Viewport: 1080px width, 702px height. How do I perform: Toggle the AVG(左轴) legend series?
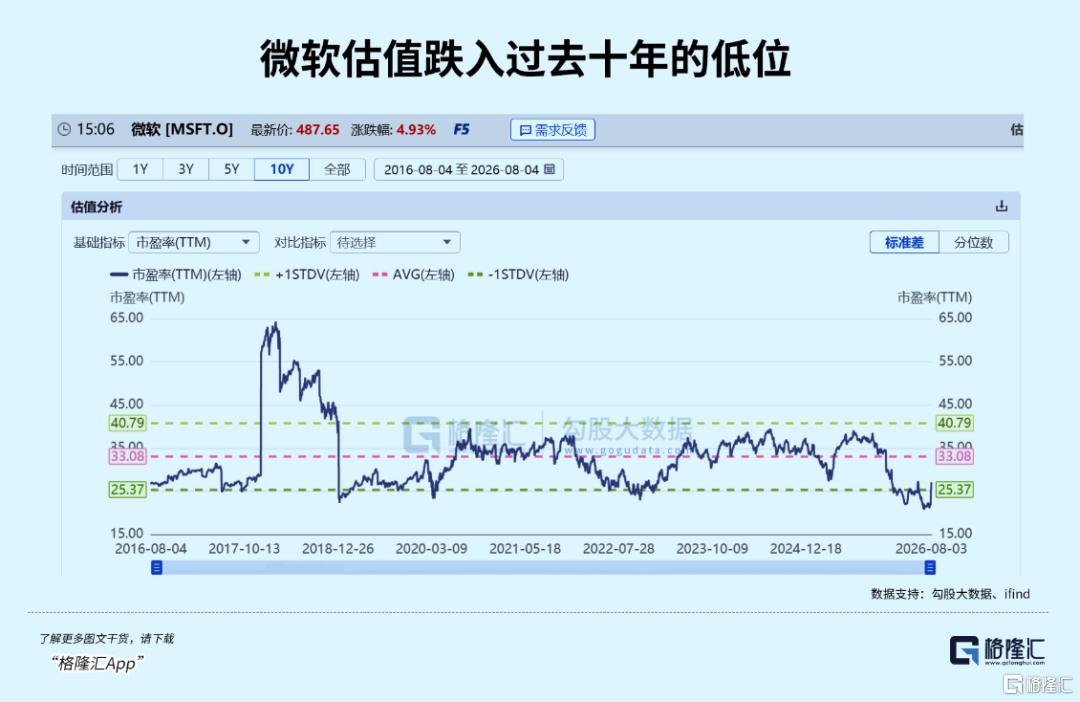pos(413,275)
